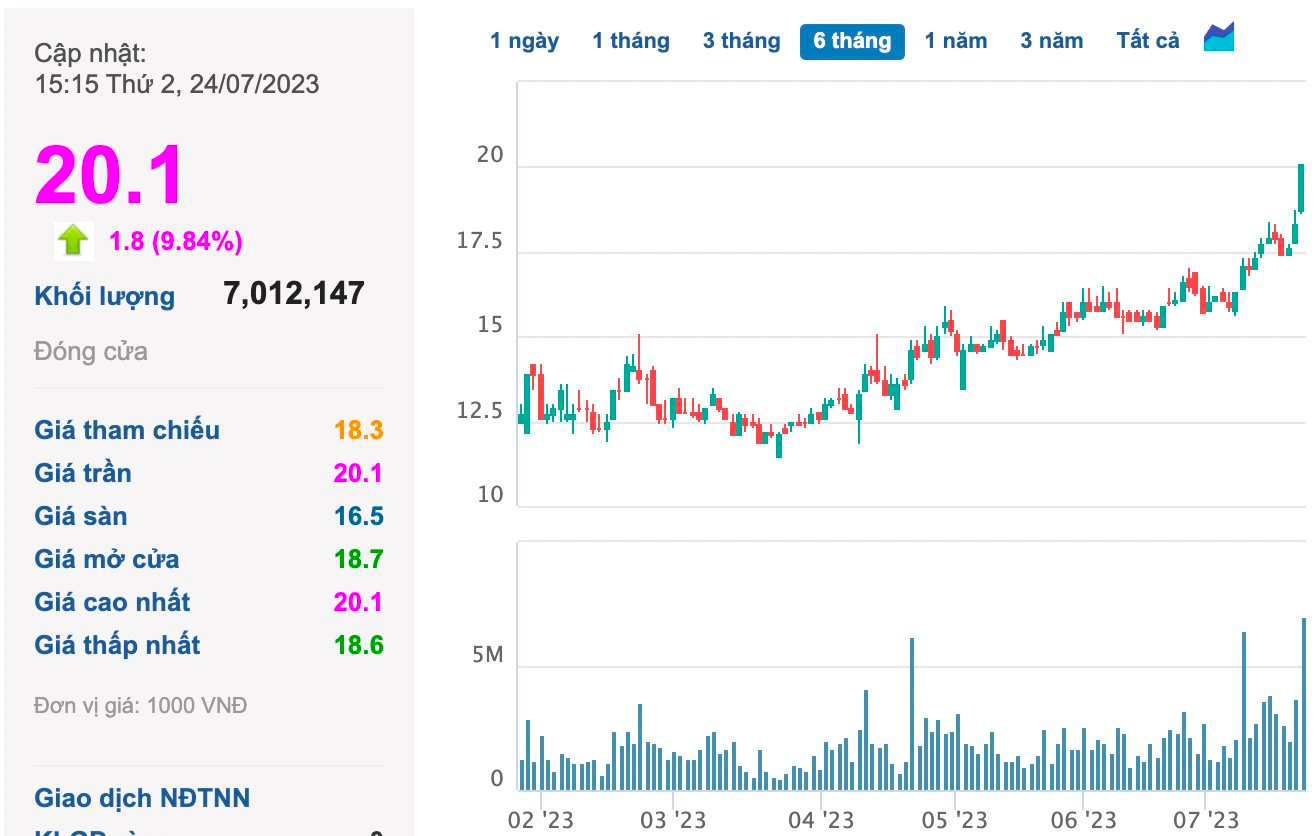Click the 06 '23 x-axis label

pos(1083,821)
